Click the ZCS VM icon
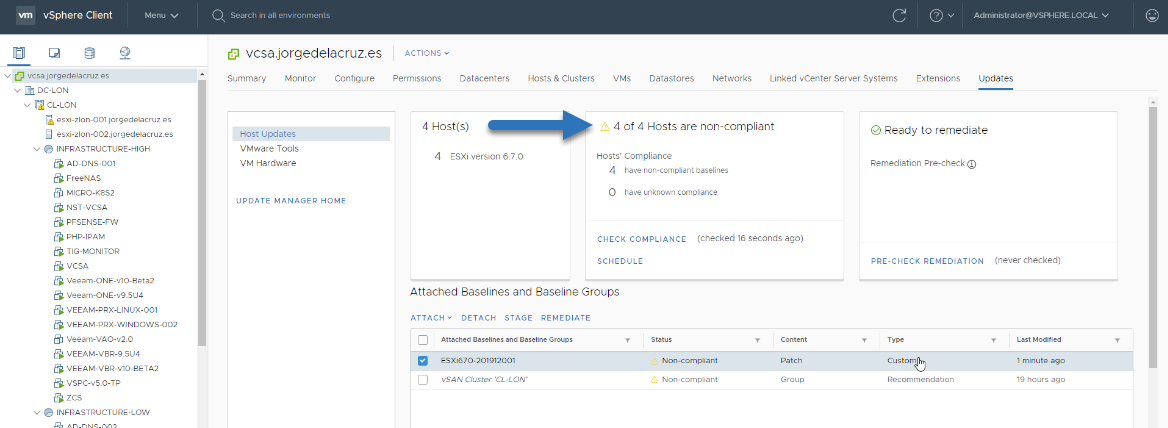 [x=58, y=397]
